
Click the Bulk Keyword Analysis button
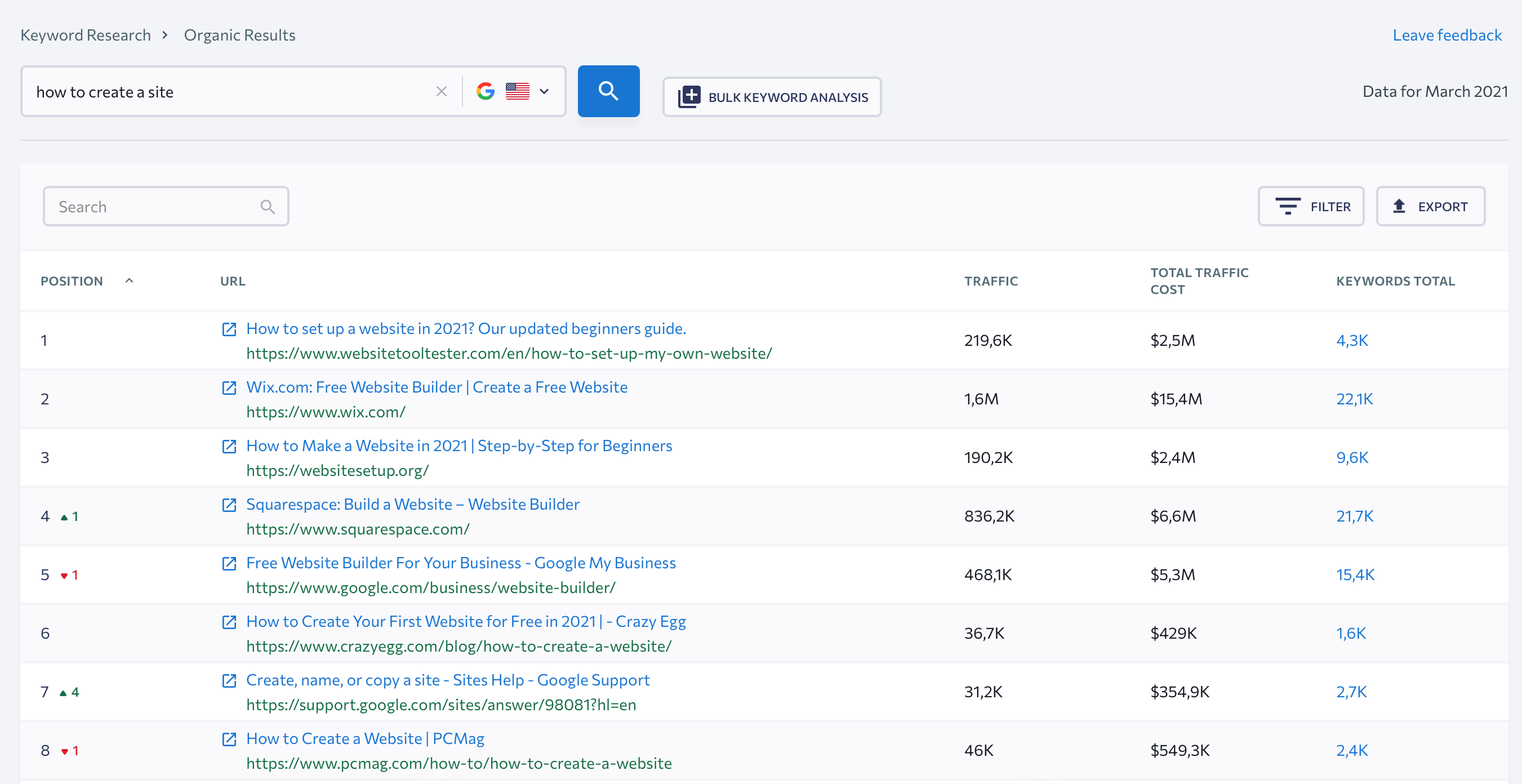point(772,97)
